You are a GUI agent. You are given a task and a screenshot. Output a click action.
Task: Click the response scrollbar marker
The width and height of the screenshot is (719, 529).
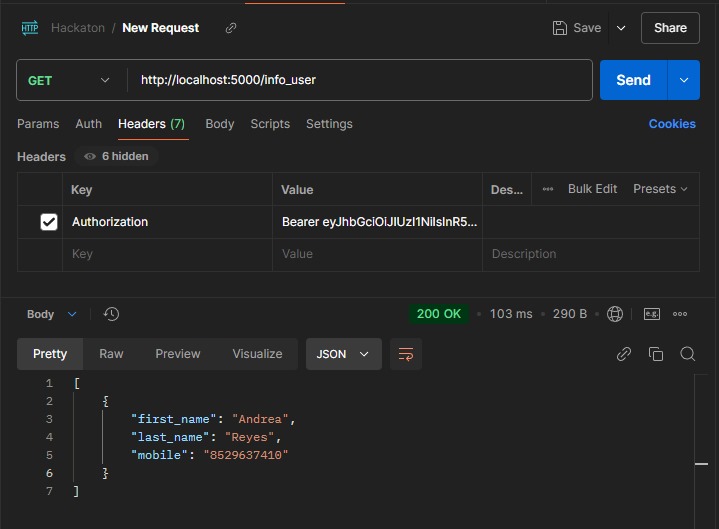(x=701, y=464)
